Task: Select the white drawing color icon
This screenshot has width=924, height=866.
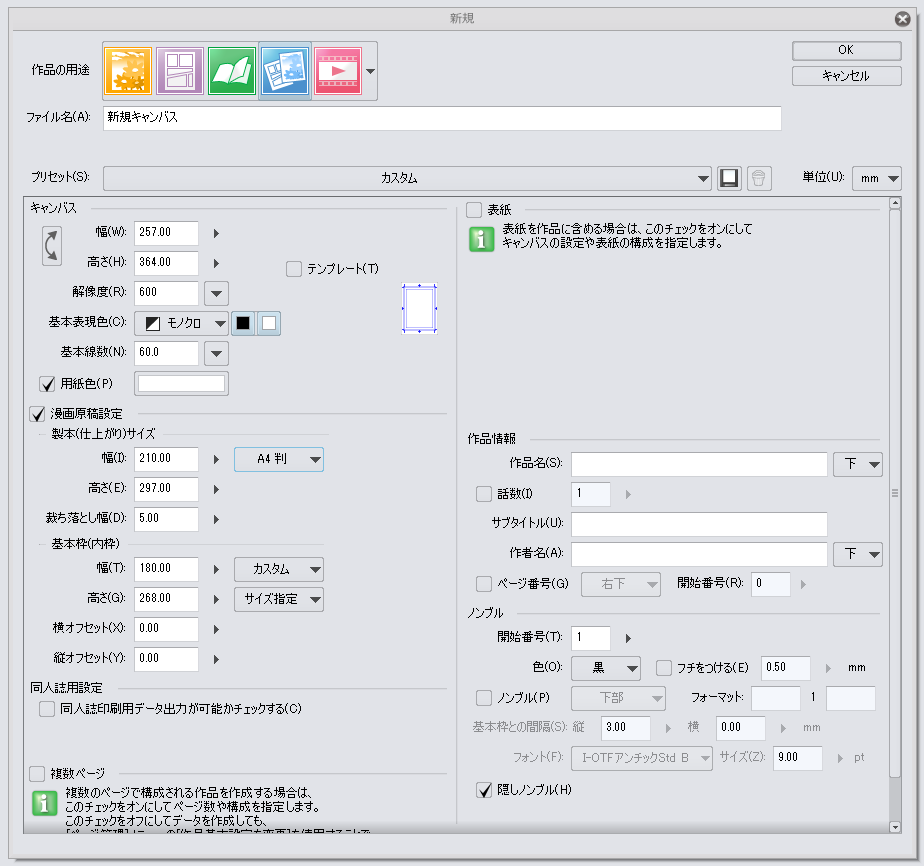Action: tap(269, 323)
